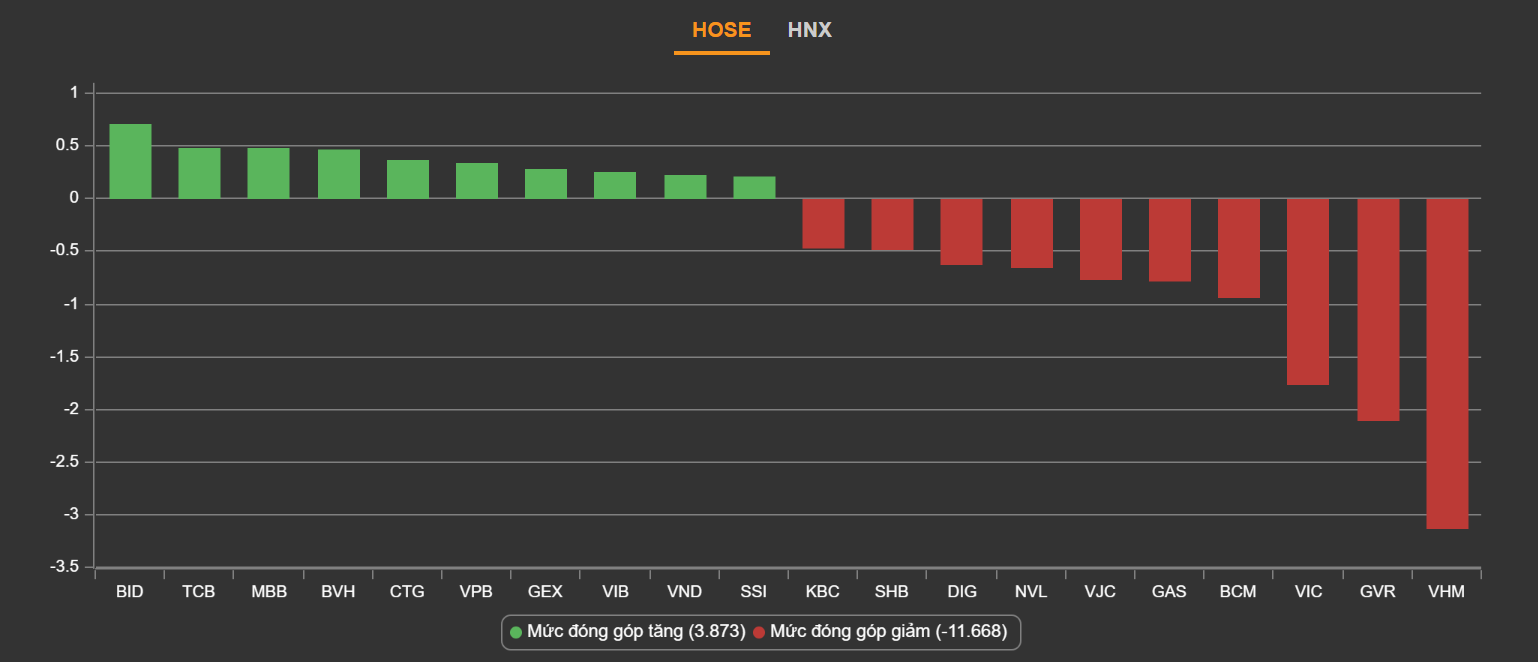
Task: Click the red DIG bar
Action: (x=962, y=231)
